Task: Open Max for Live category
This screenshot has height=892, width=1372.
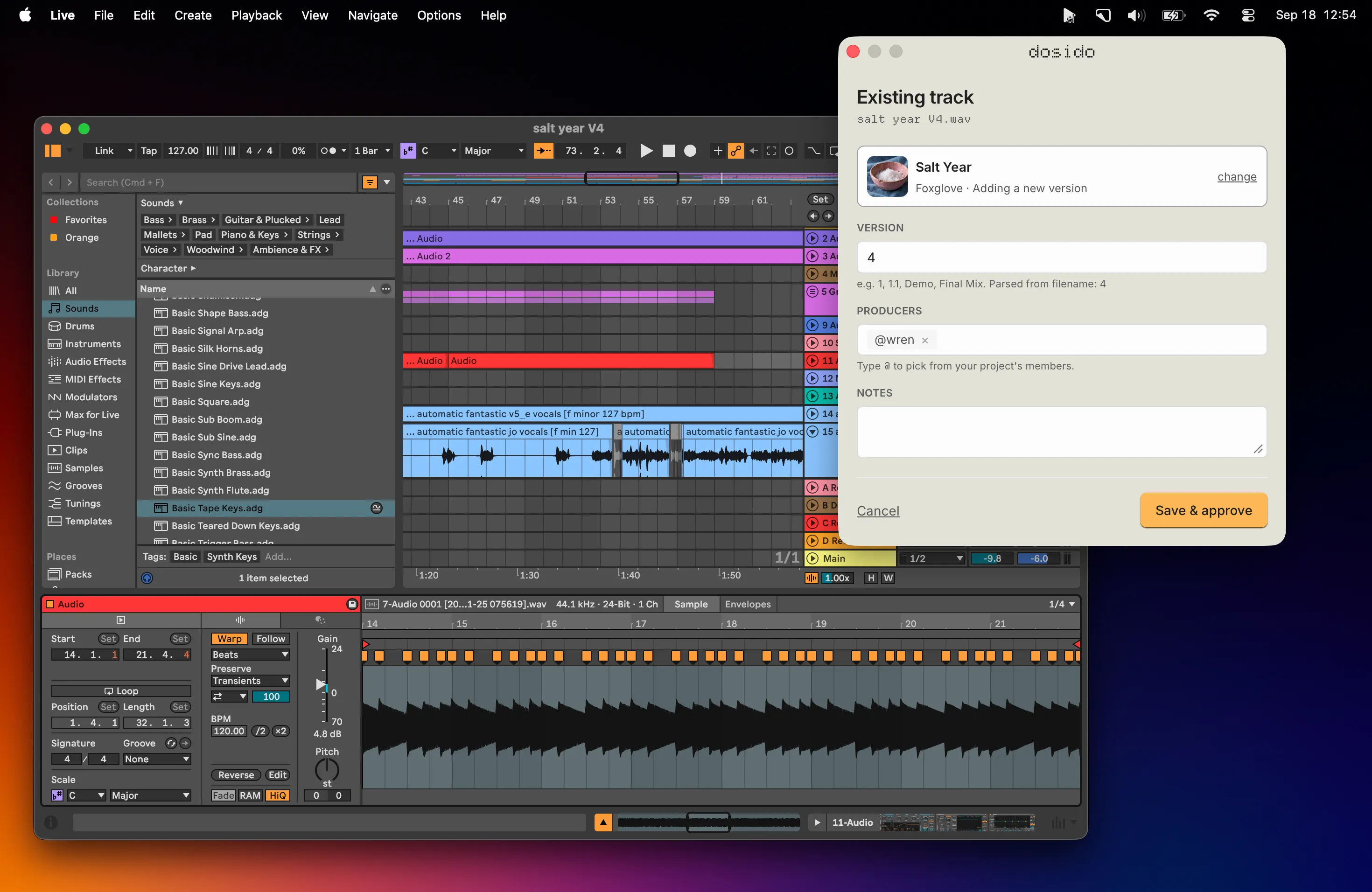Action: point(92,415)
